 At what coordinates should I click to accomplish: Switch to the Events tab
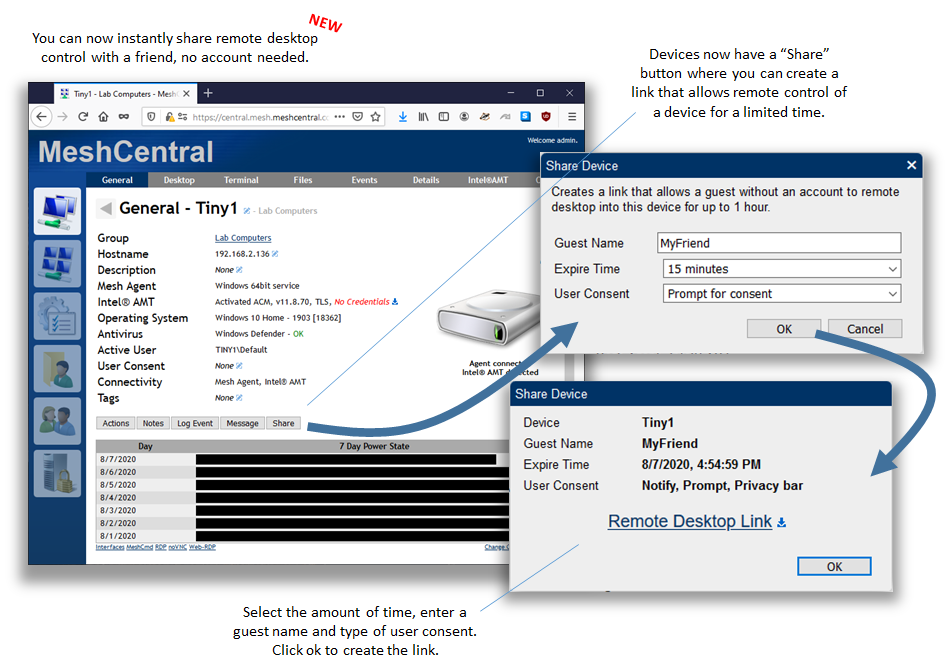click(x=364, y=180)
